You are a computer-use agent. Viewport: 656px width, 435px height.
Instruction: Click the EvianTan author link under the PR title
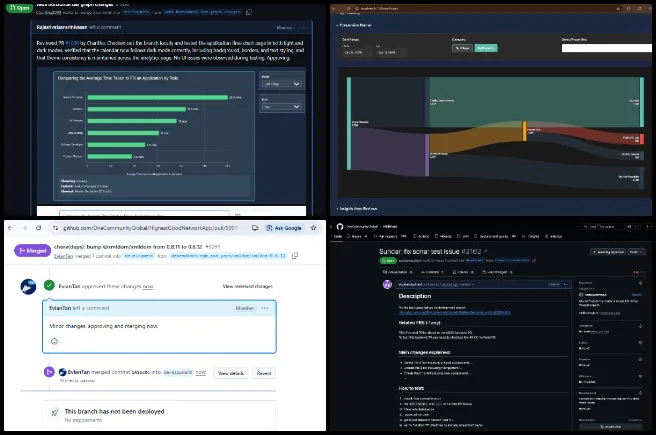63,256
